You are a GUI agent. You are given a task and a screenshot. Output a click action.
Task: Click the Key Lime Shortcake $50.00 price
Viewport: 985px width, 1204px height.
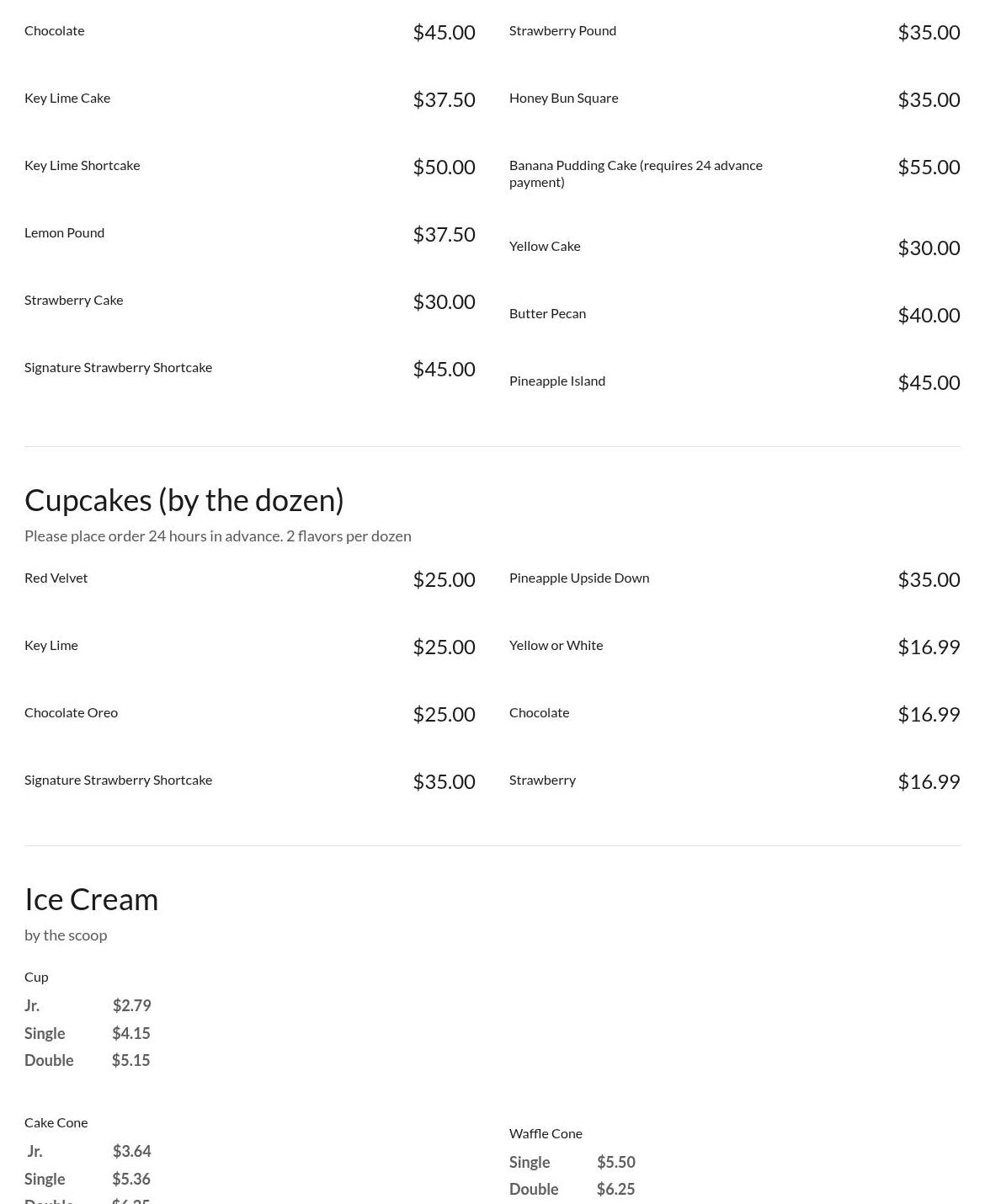[444, 167]
